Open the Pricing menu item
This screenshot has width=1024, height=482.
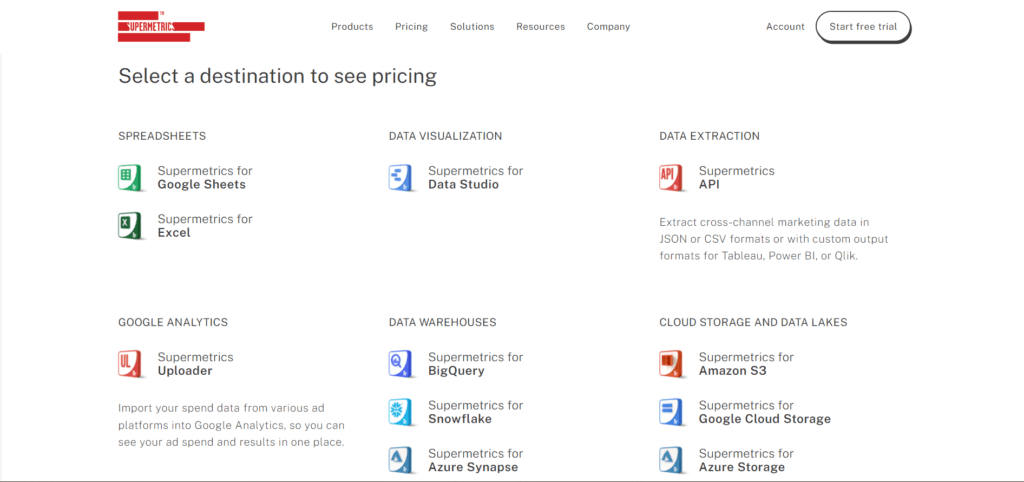click(411, 27)
